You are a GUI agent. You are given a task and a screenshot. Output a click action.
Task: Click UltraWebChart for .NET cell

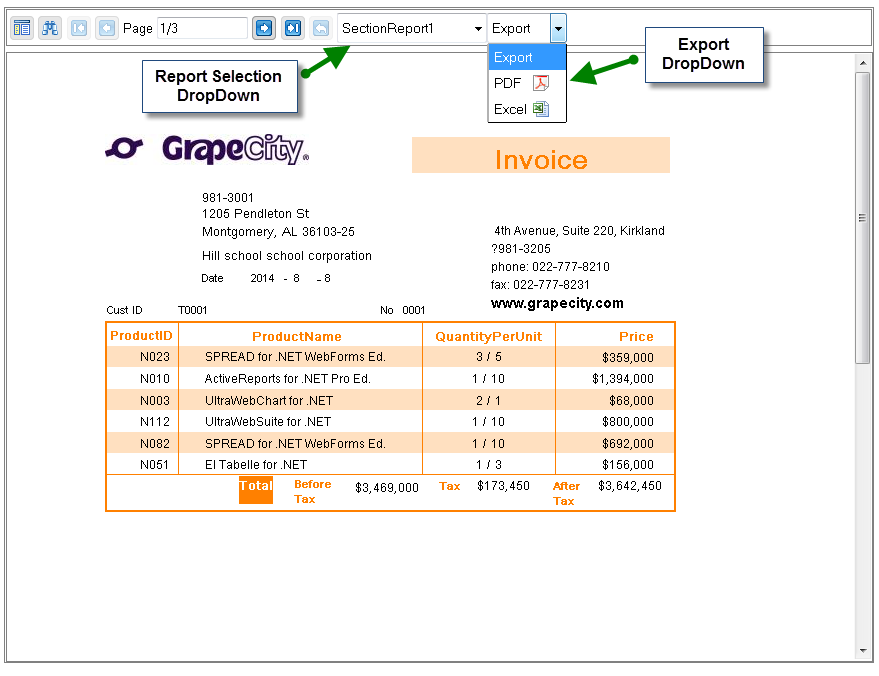[x=269, y=401]
